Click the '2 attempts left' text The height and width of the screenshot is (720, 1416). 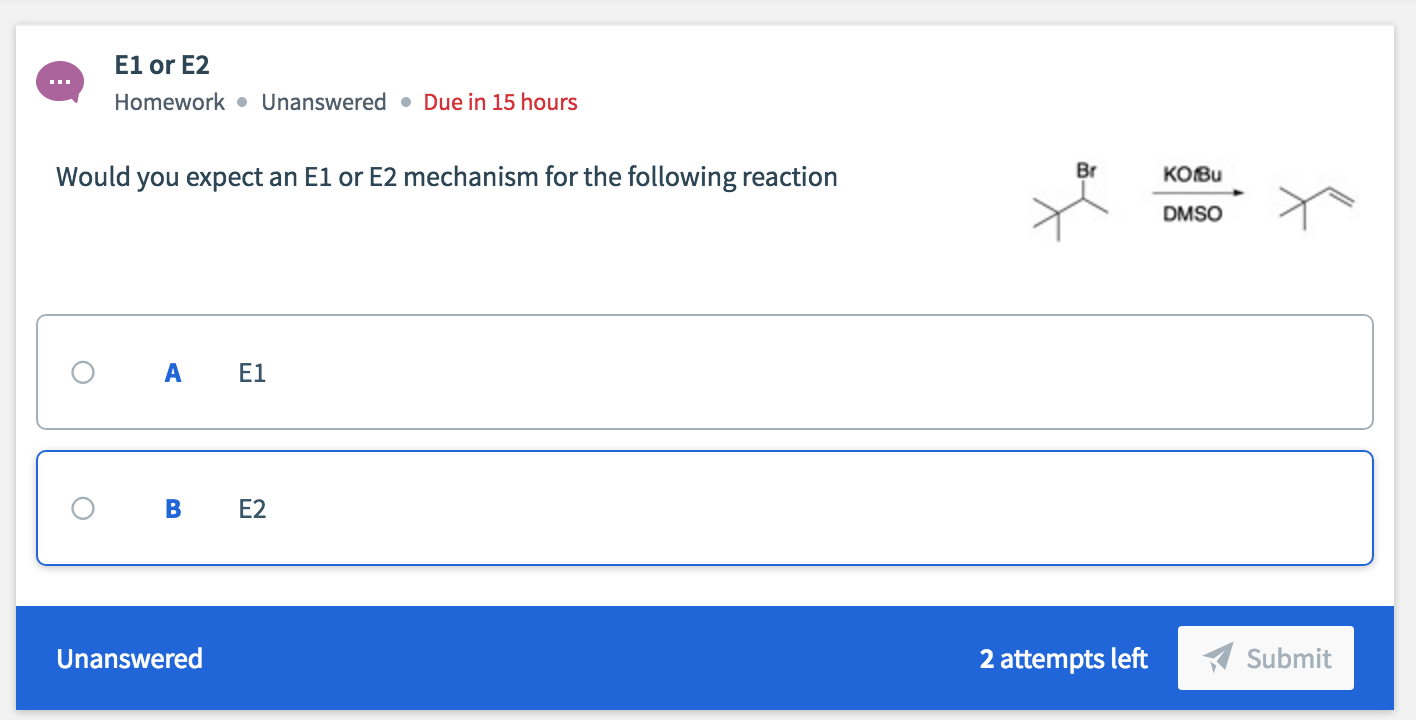1063,658
